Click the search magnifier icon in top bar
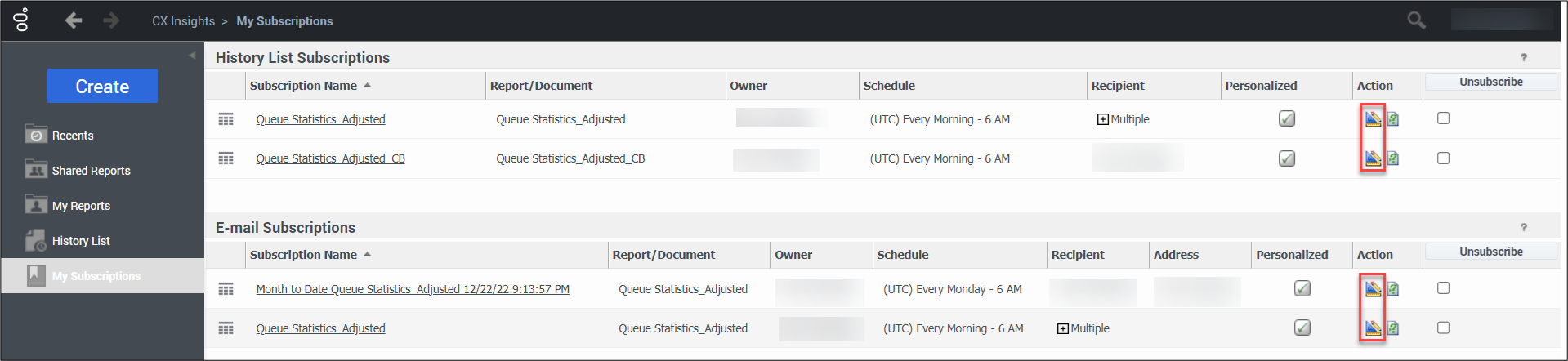The height and width of the screenshot is (361, 1568). pos(1416,20)
